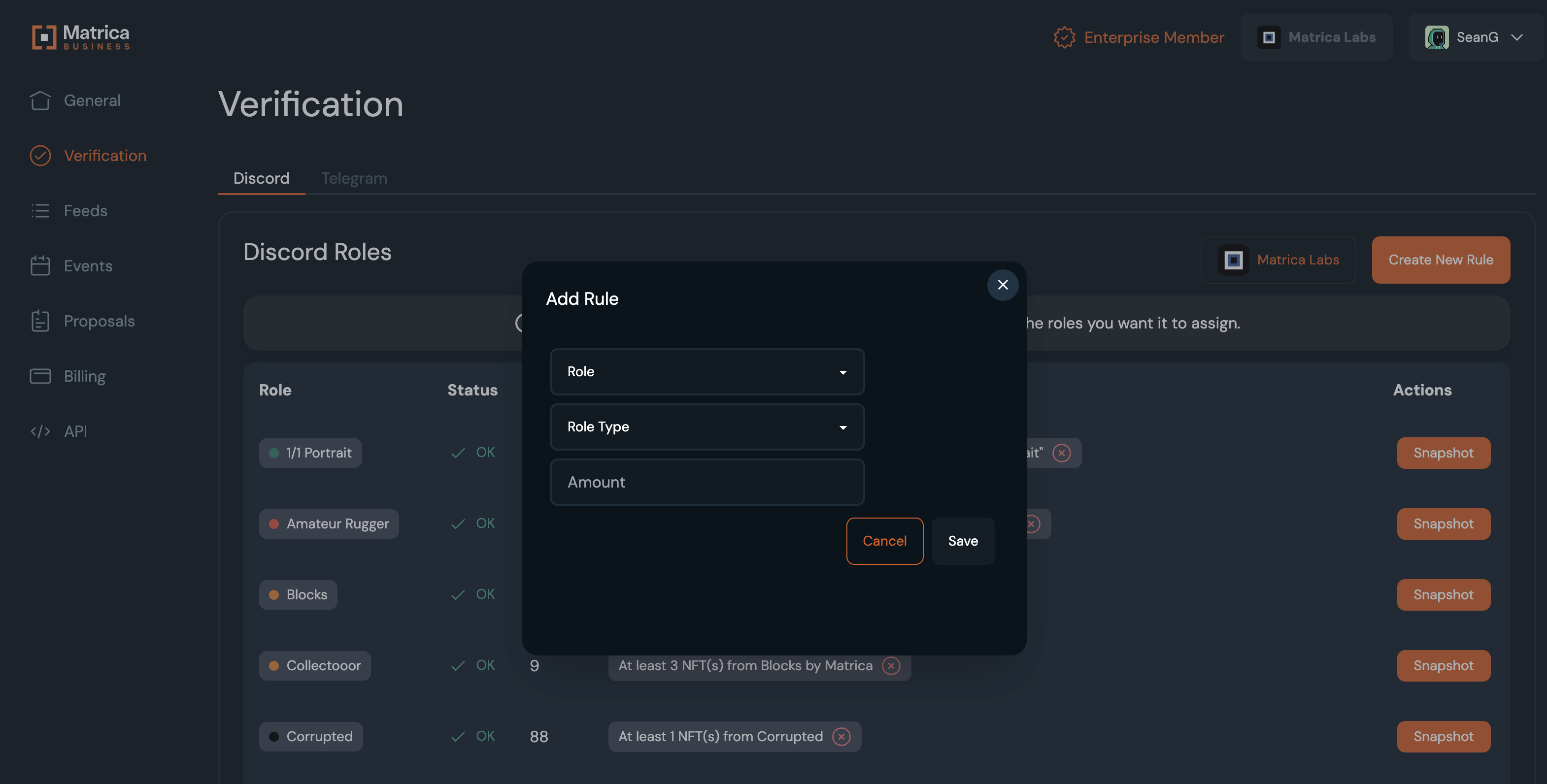This screenshot has height=784, width=1547.
Task: Open General settings via house icon
Action: [x=40, y=100]
